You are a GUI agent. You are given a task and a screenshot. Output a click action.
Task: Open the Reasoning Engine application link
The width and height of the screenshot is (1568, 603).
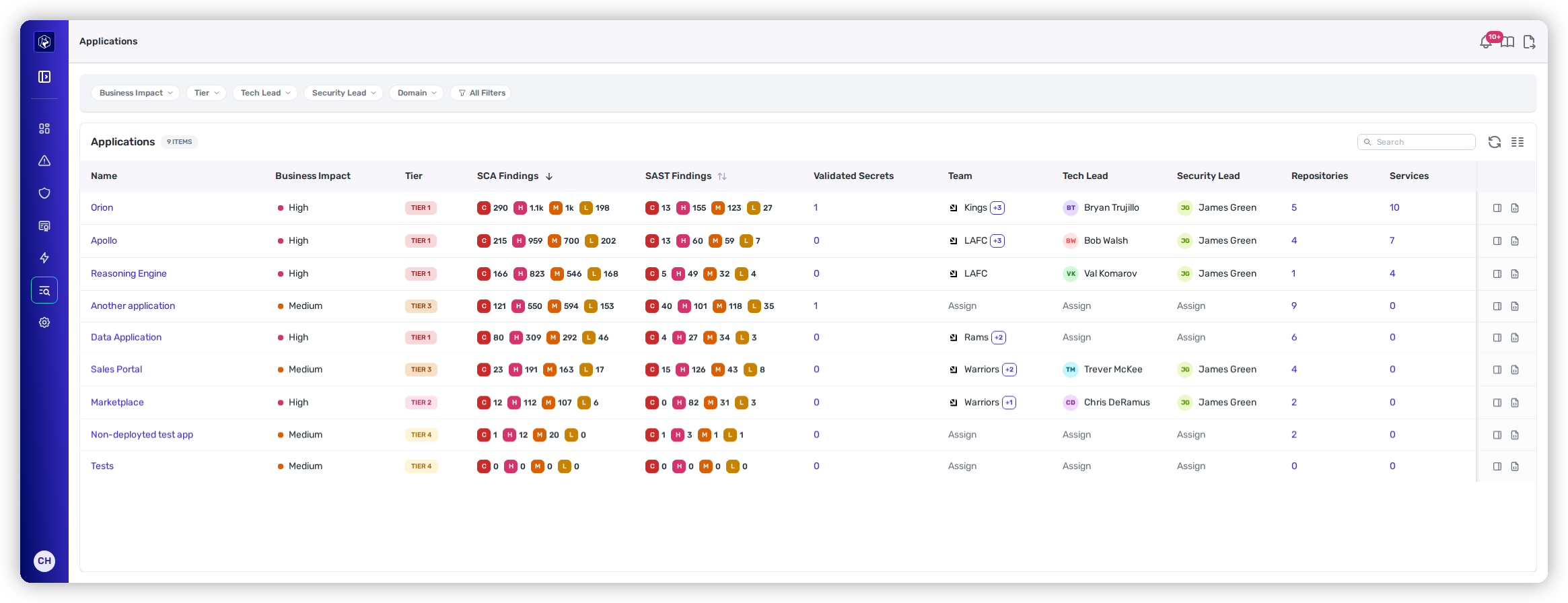click(129, 273)
